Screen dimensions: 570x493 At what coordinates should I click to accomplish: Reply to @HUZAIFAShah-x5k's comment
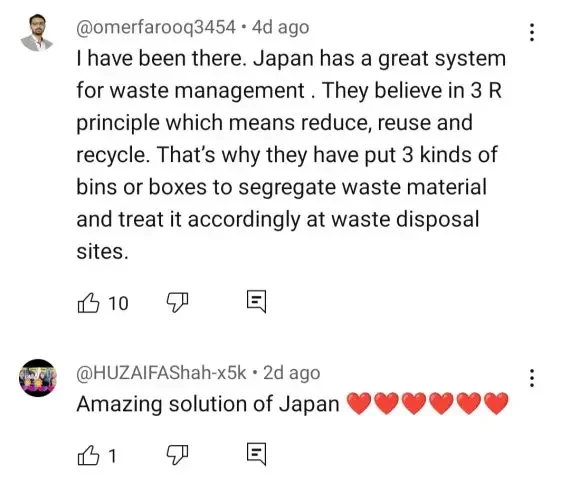click(x=257, y=454)
